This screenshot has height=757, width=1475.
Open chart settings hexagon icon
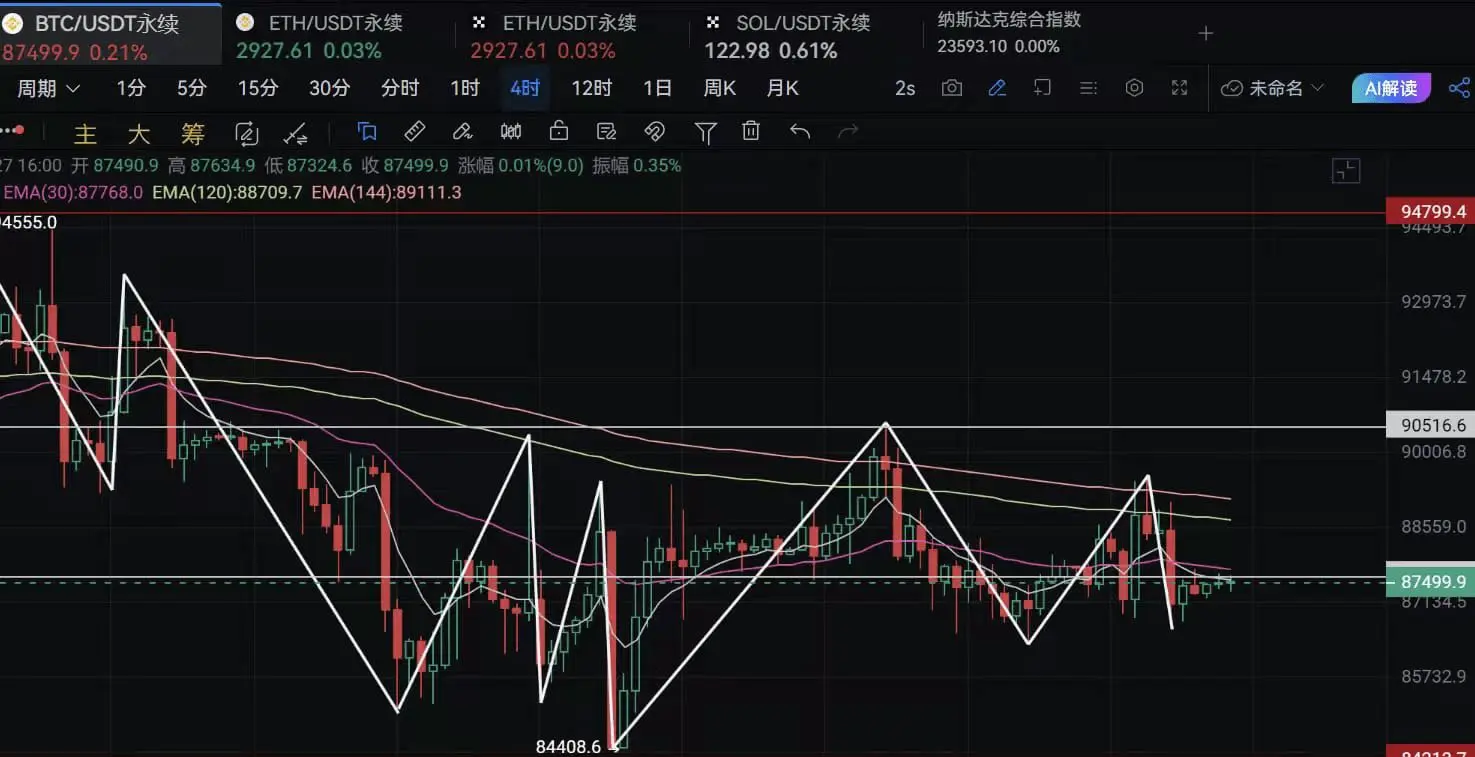(x=1134, y=88)
